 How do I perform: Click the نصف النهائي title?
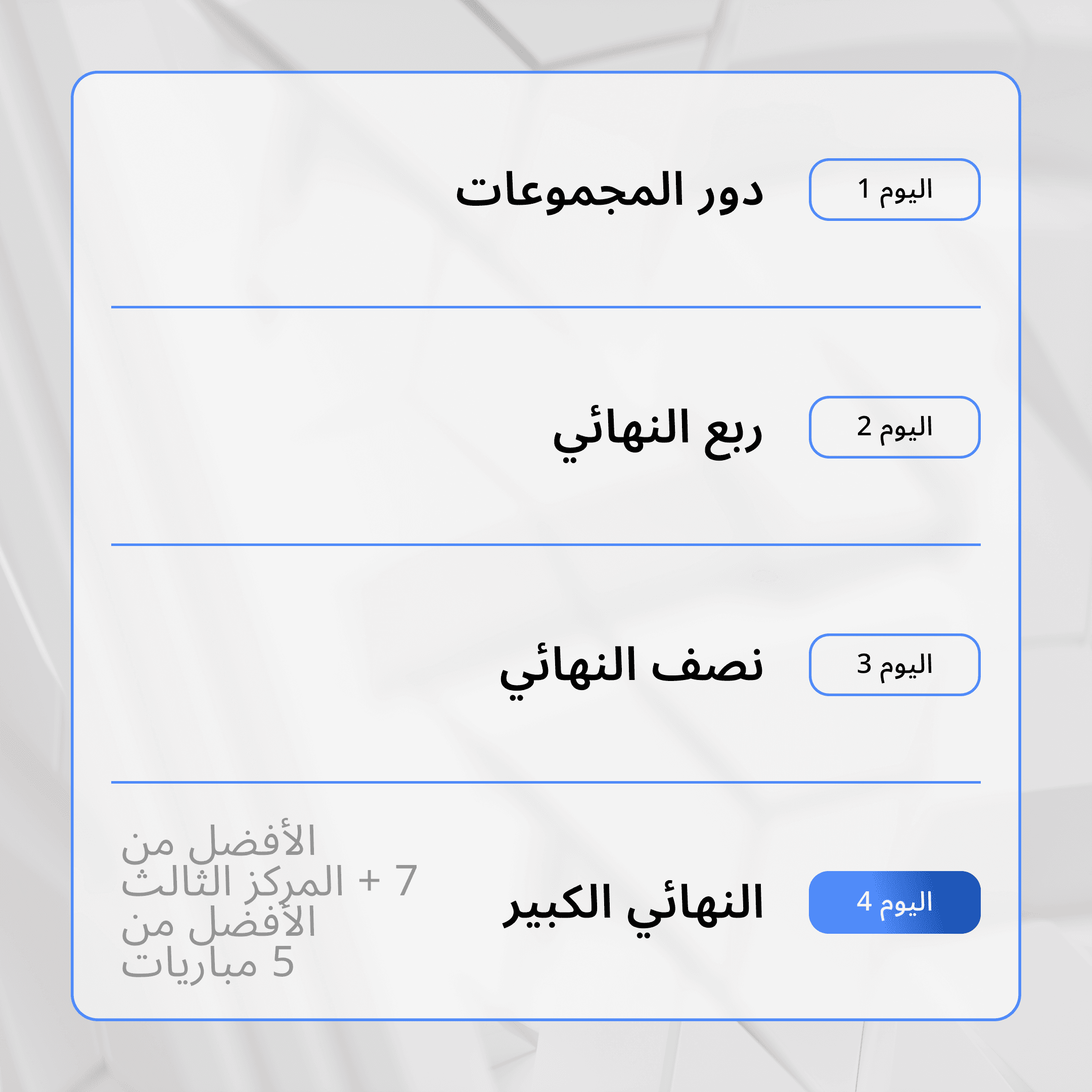pyautogui.click(x=631, y=671)
